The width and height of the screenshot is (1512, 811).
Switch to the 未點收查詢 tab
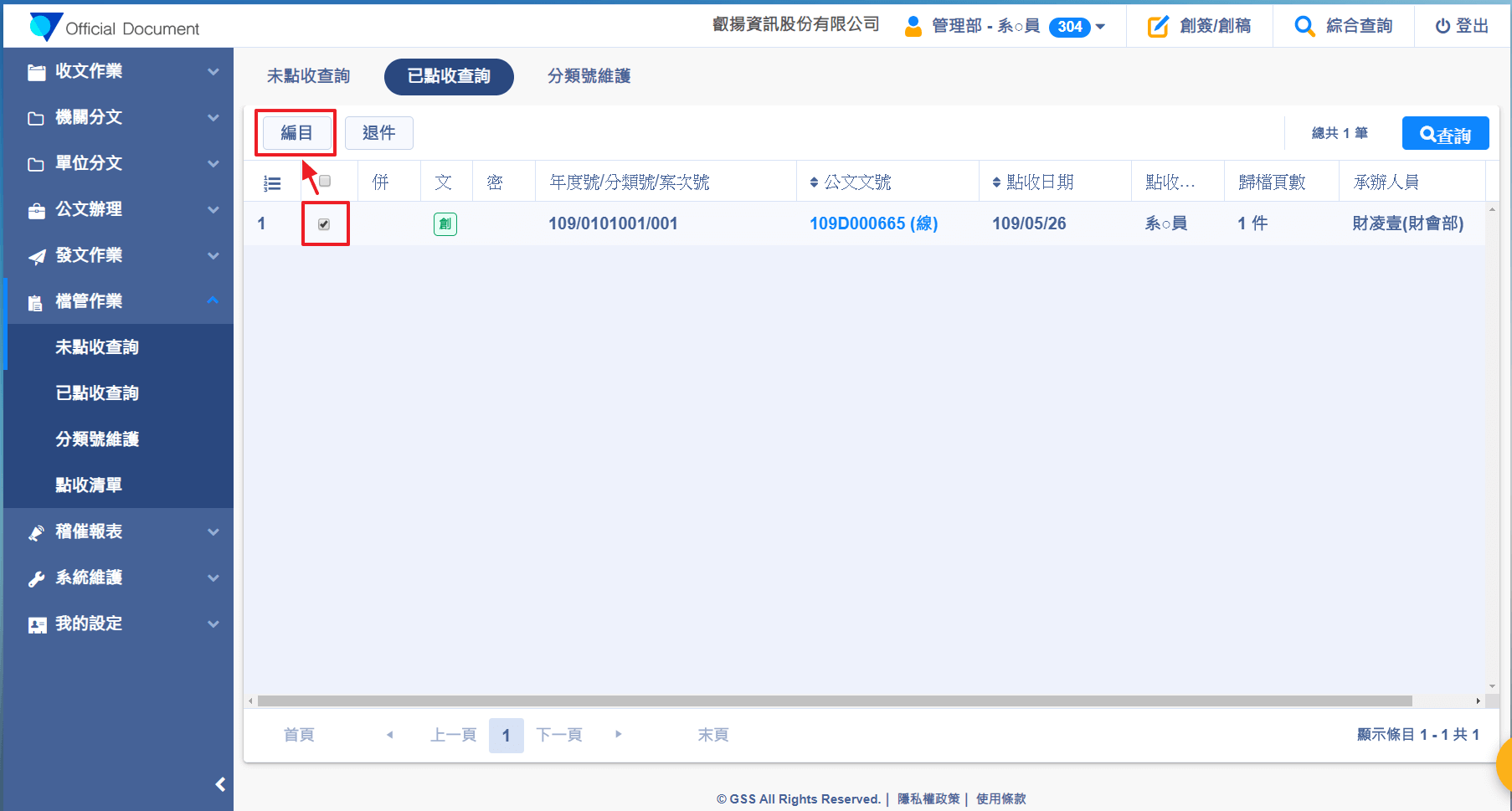[308, 76]
